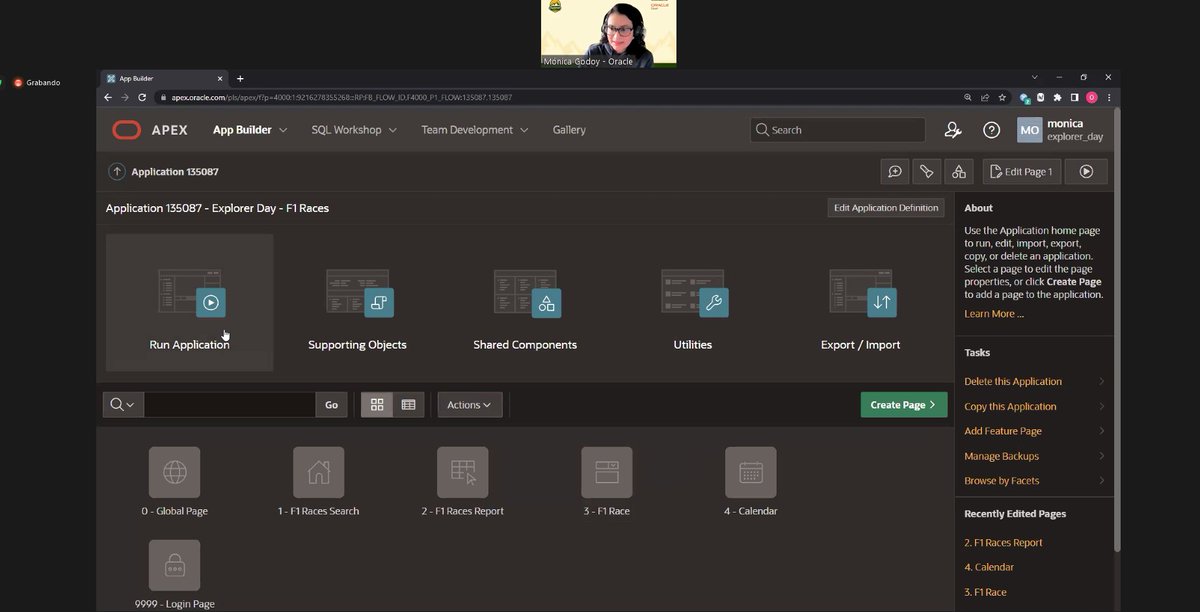Click the Go search button
Viewport: 1200px width, 612px height.
[331, 404]
